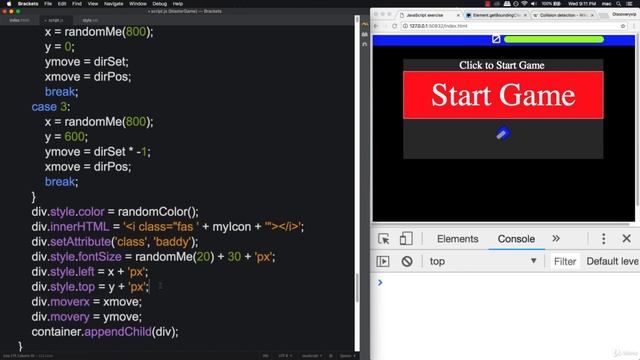The height and width of the screenshot is (360, 640).
Task: Switch to the Elements tab
Action: (458, 239)
